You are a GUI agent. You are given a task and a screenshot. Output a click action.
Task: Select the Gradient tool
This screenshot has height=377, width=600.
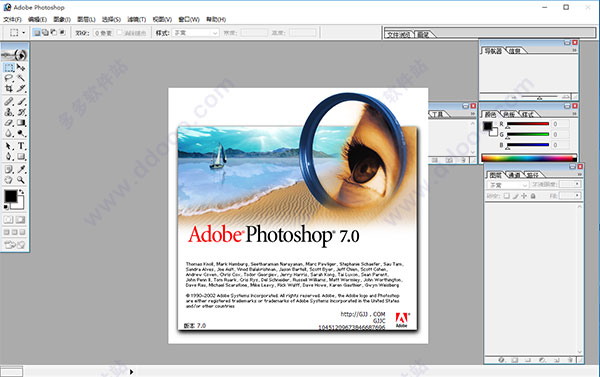pyautogui.click(x=21, y=123)
